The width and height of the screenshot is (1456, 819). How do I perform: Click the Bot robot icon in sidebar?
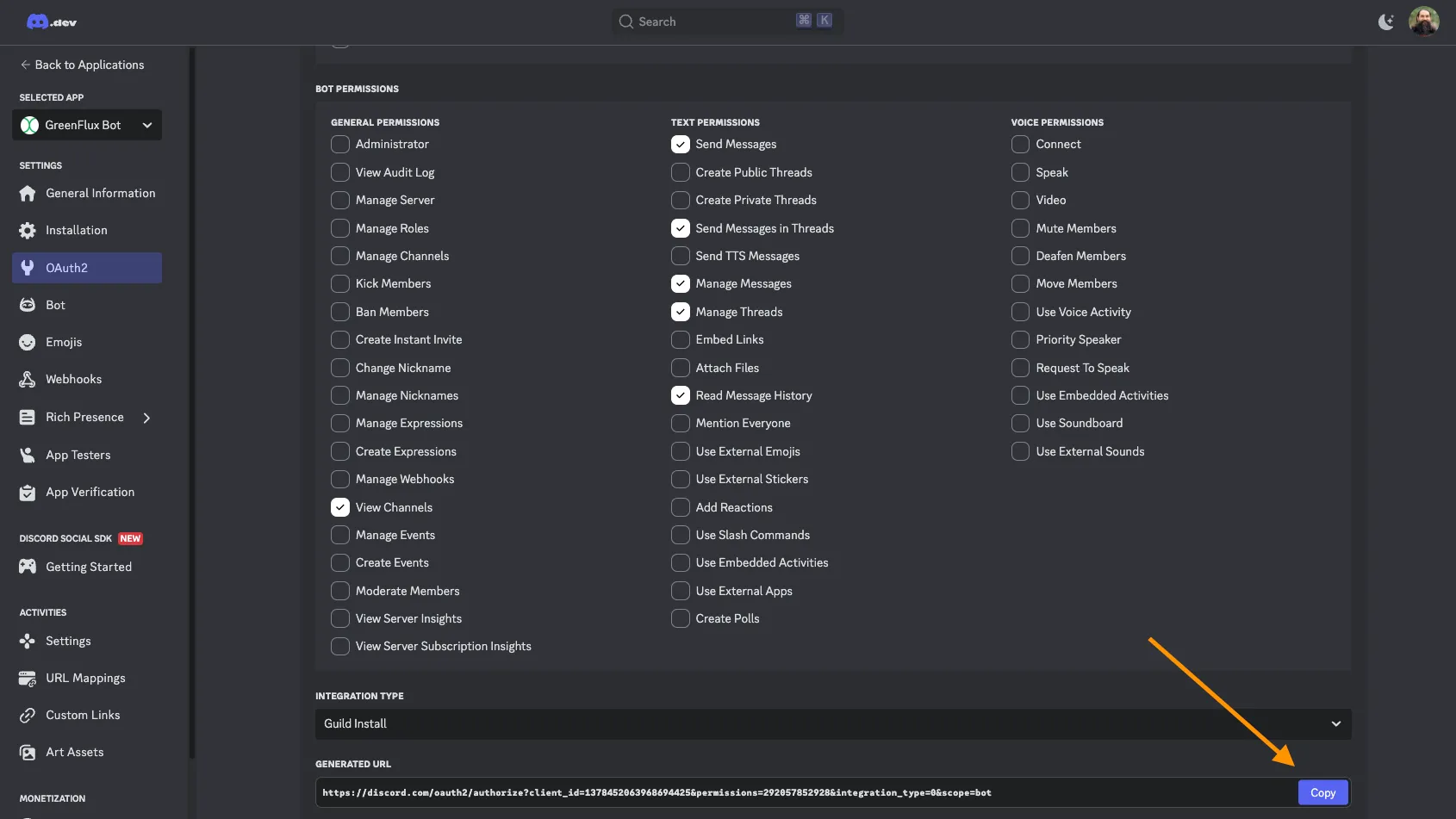28,305
